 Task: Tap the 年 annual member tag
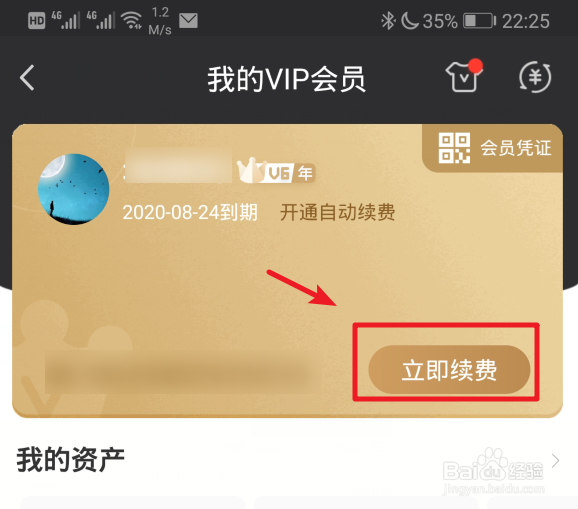pos(305,173)
